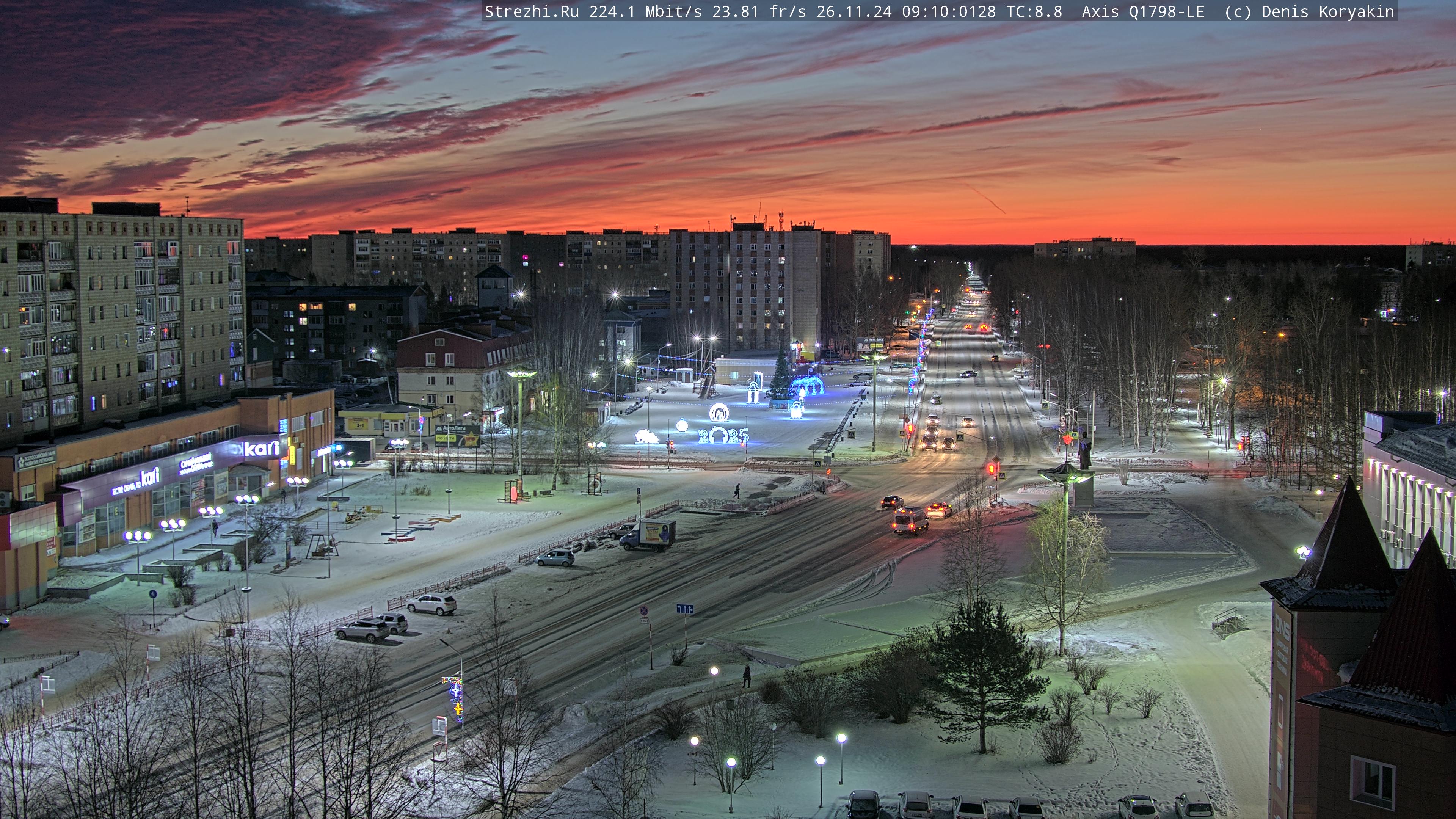This screenshot has width=1456, height=819.
Task: Click the "09:10:0128" timestamp
Action: coord(949,11)
